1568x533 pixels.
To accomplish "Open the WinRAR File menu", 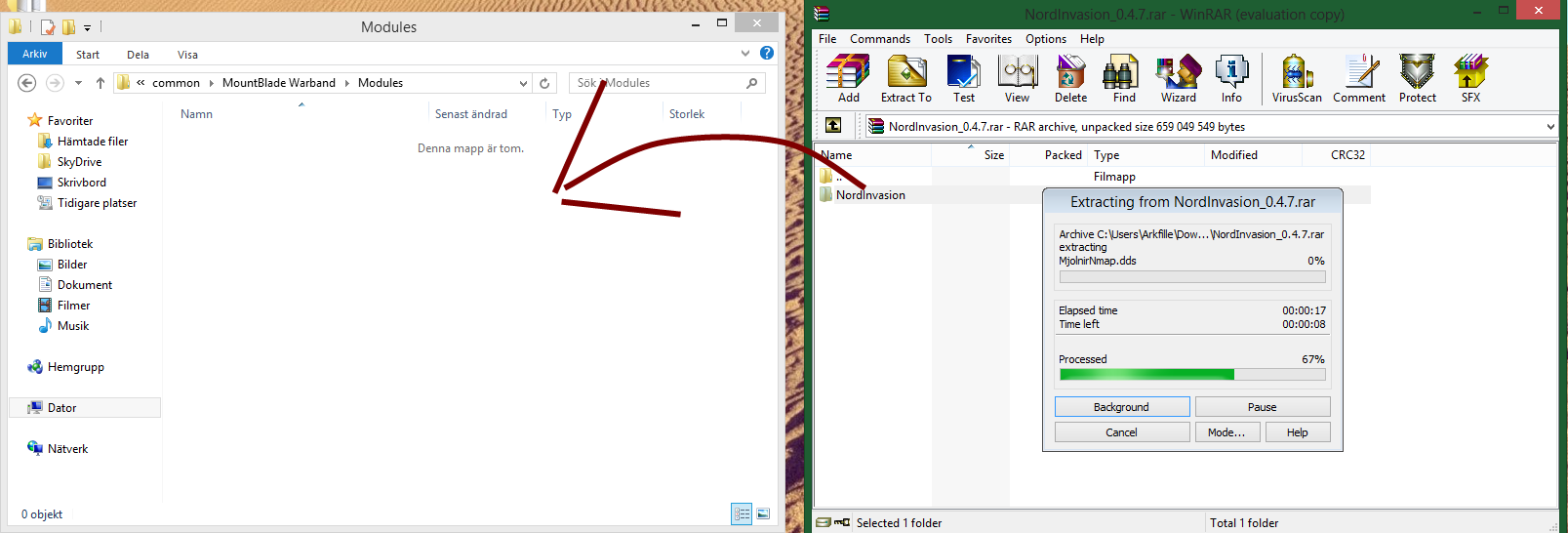I will tap(827, 39).
